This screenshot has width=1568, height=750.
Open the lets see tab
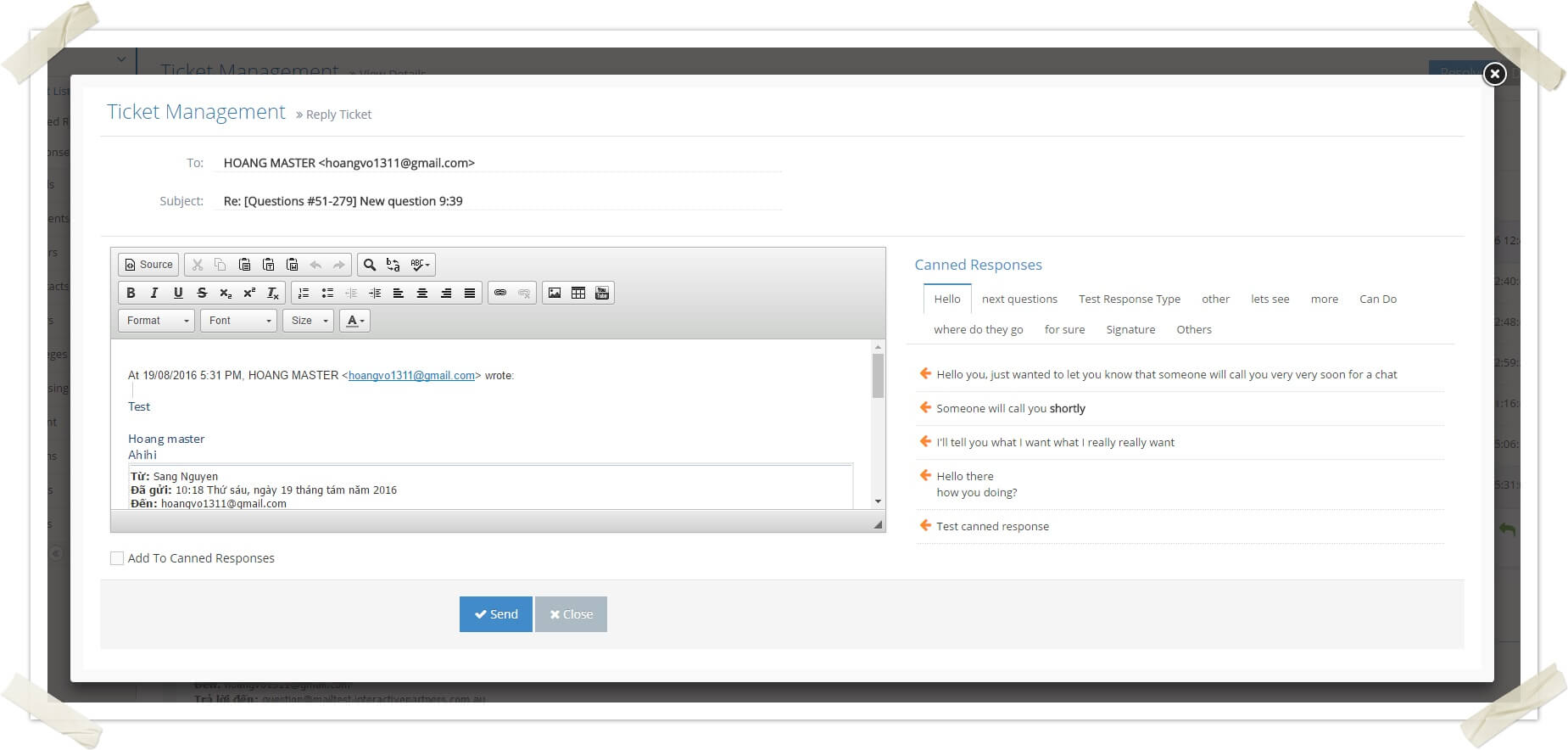coord(1269,299)
